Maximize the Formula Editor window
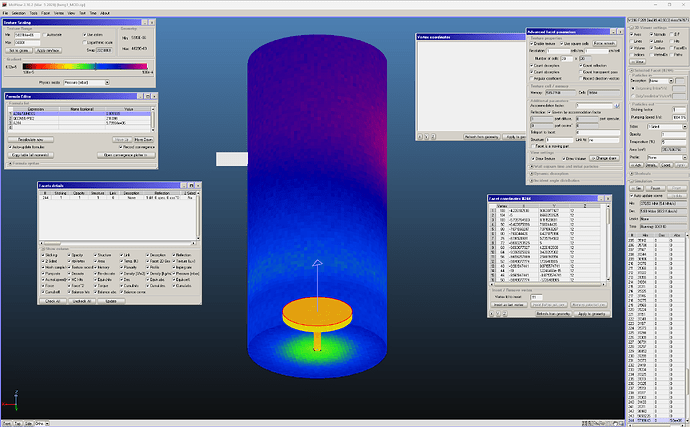The image size is (690, 427). click(147, 96)
